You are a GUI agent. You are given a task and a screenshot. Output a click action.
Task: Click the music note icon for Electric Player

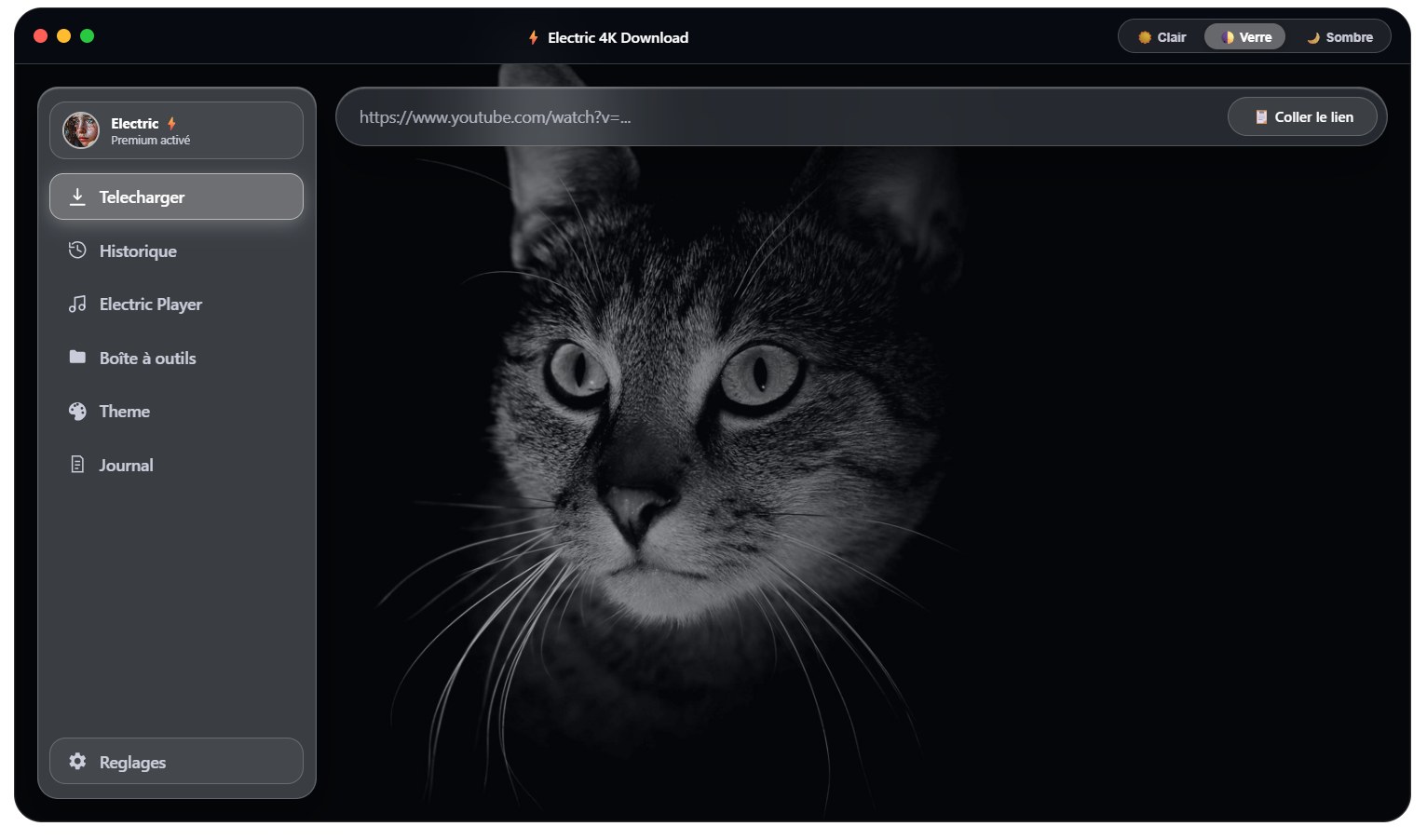pos(77,304)
